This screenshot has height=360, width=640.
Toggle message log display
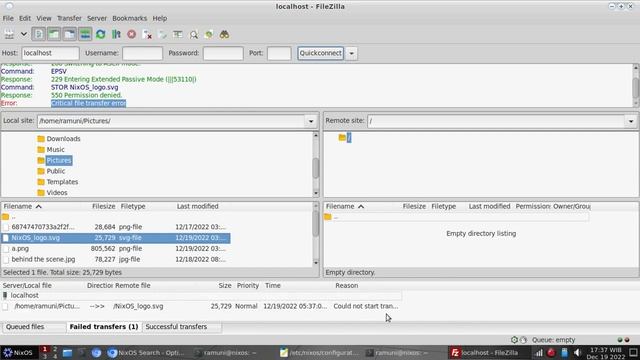tap(38, 34)
